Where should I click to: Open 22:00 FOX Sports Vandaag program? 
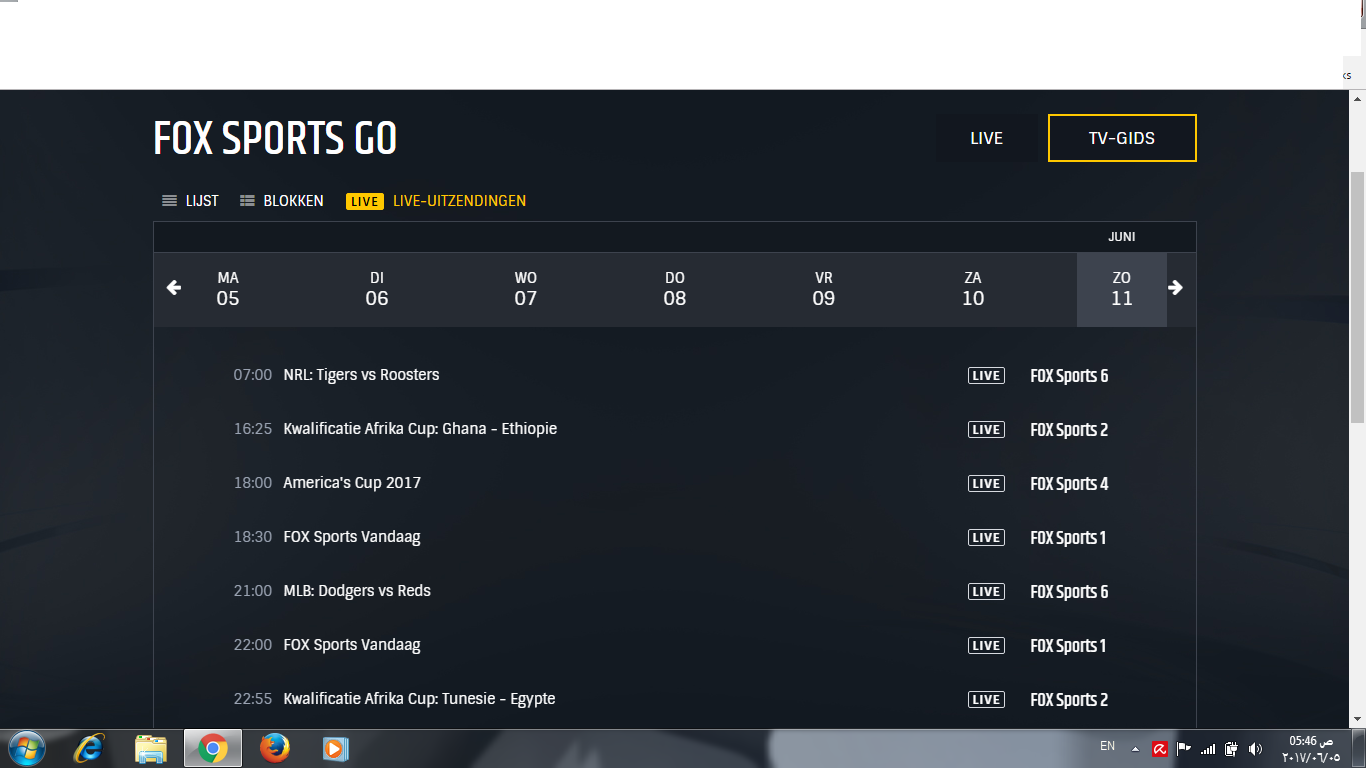(x=352, y=645)
